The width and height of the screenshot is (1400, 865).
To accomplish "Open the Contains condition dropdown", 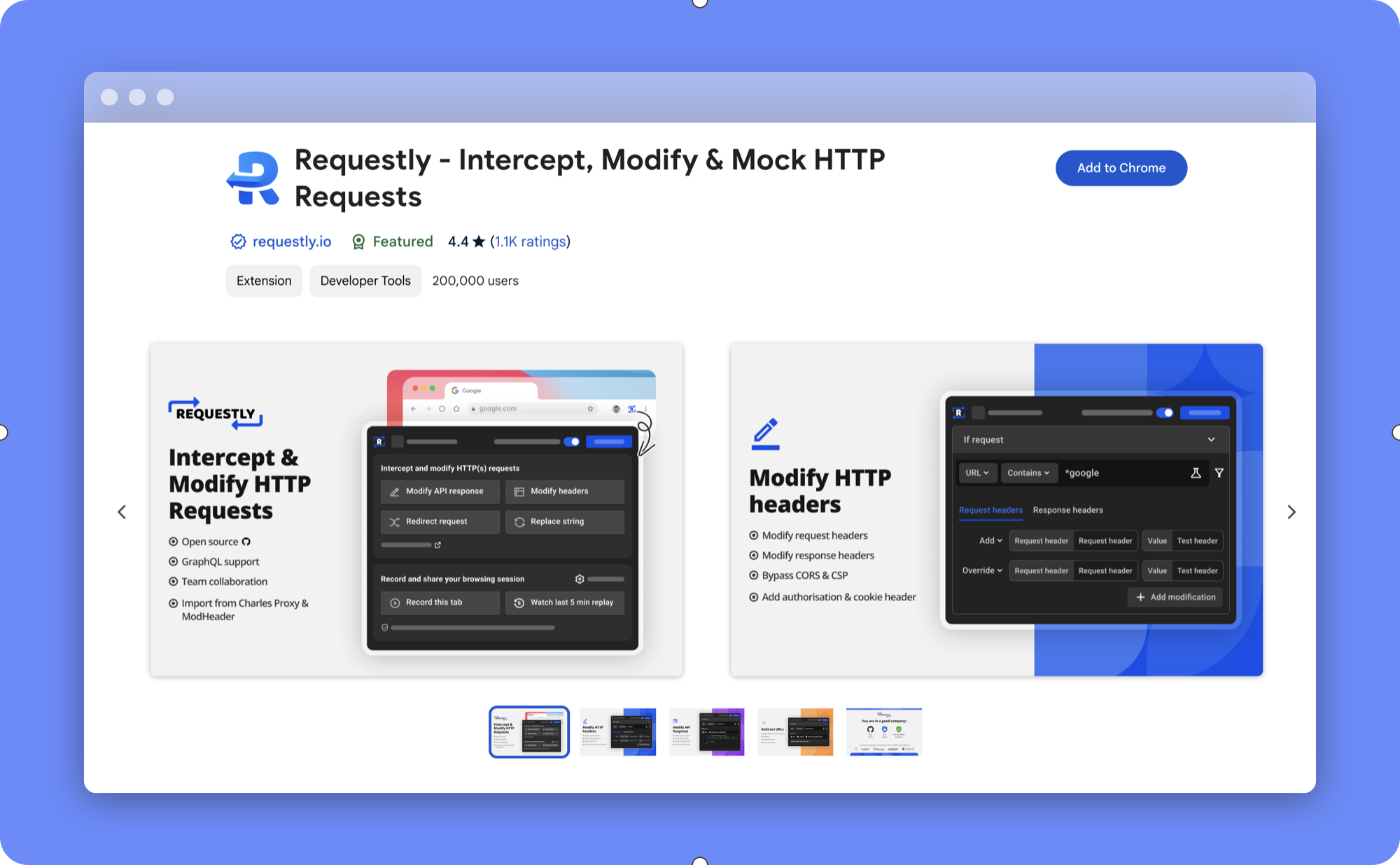I will 1029,473.
